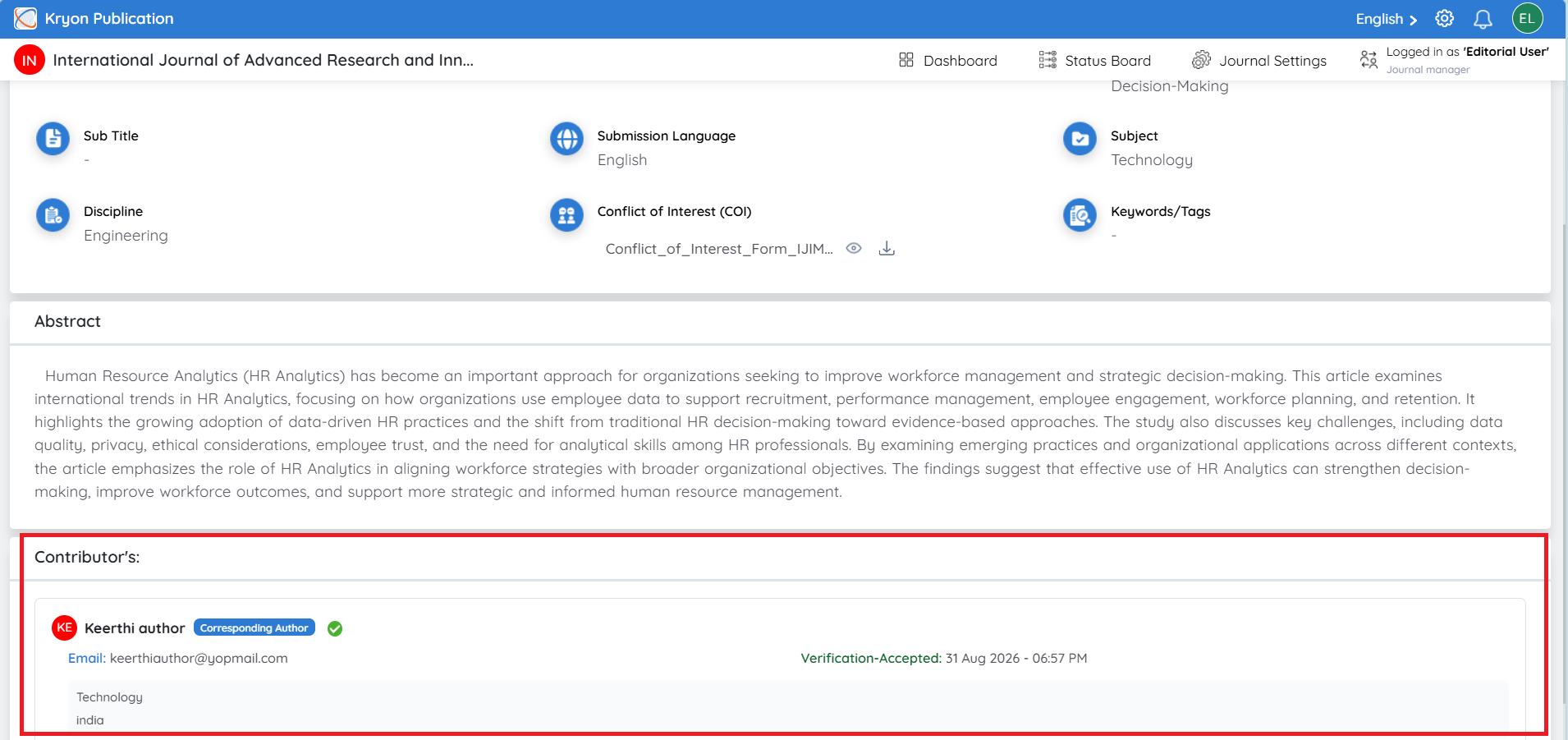1568x740 pixels.
Task: Click the International Journal of Advanced Research title
Action: (x=264, y=60)
